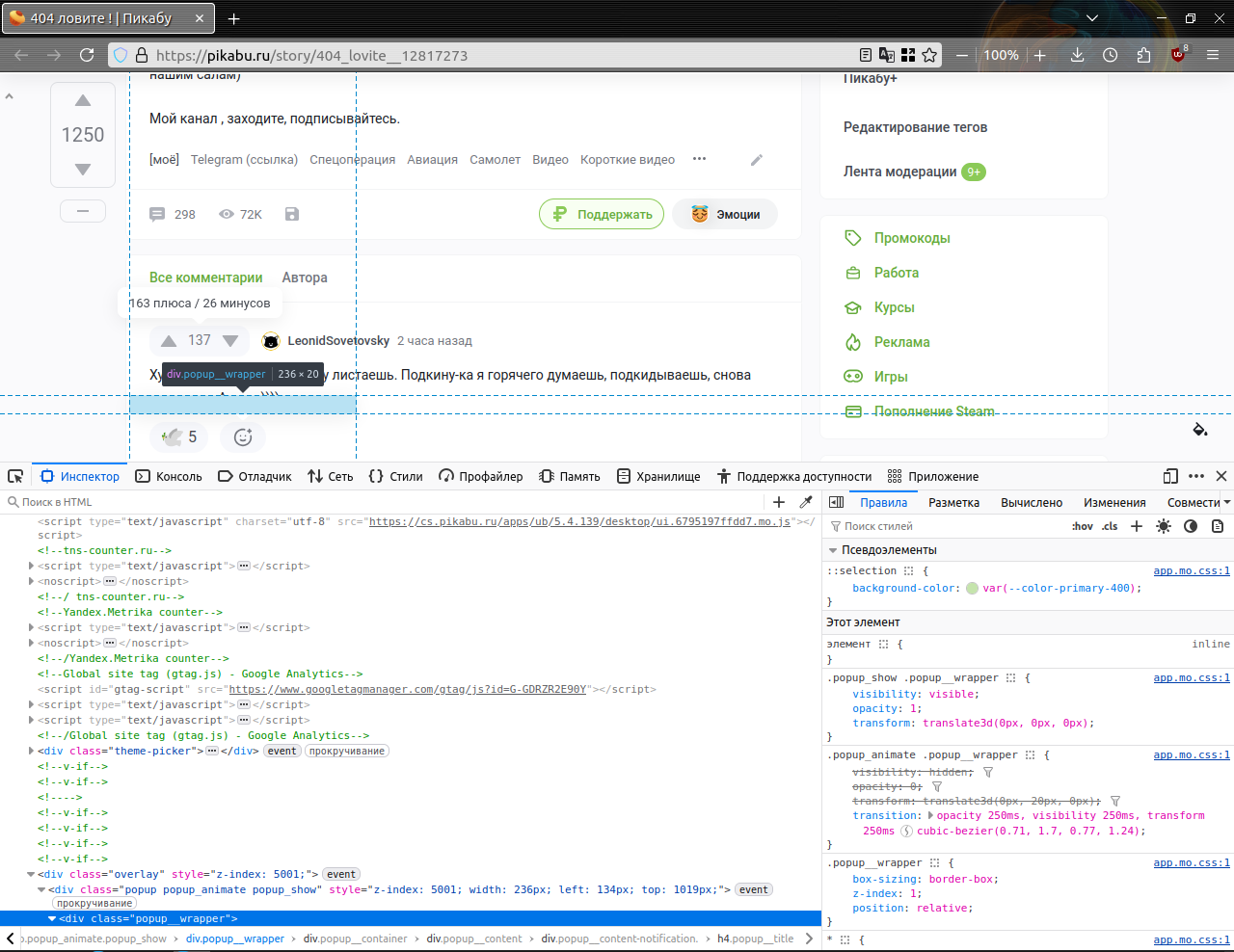
Task: Pick a color with the eyedropper tool
Action: [x=806, y=501]
